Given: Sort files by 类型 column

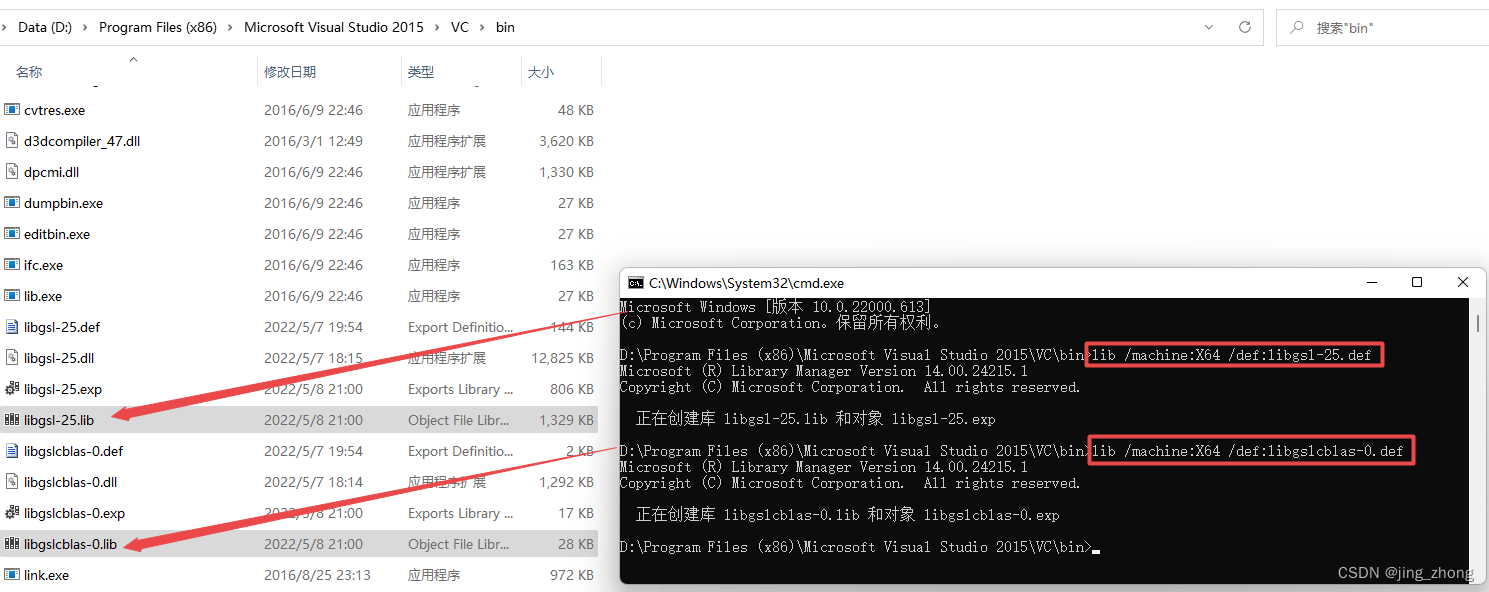Looking at the screenshot, I should point(421,72).
